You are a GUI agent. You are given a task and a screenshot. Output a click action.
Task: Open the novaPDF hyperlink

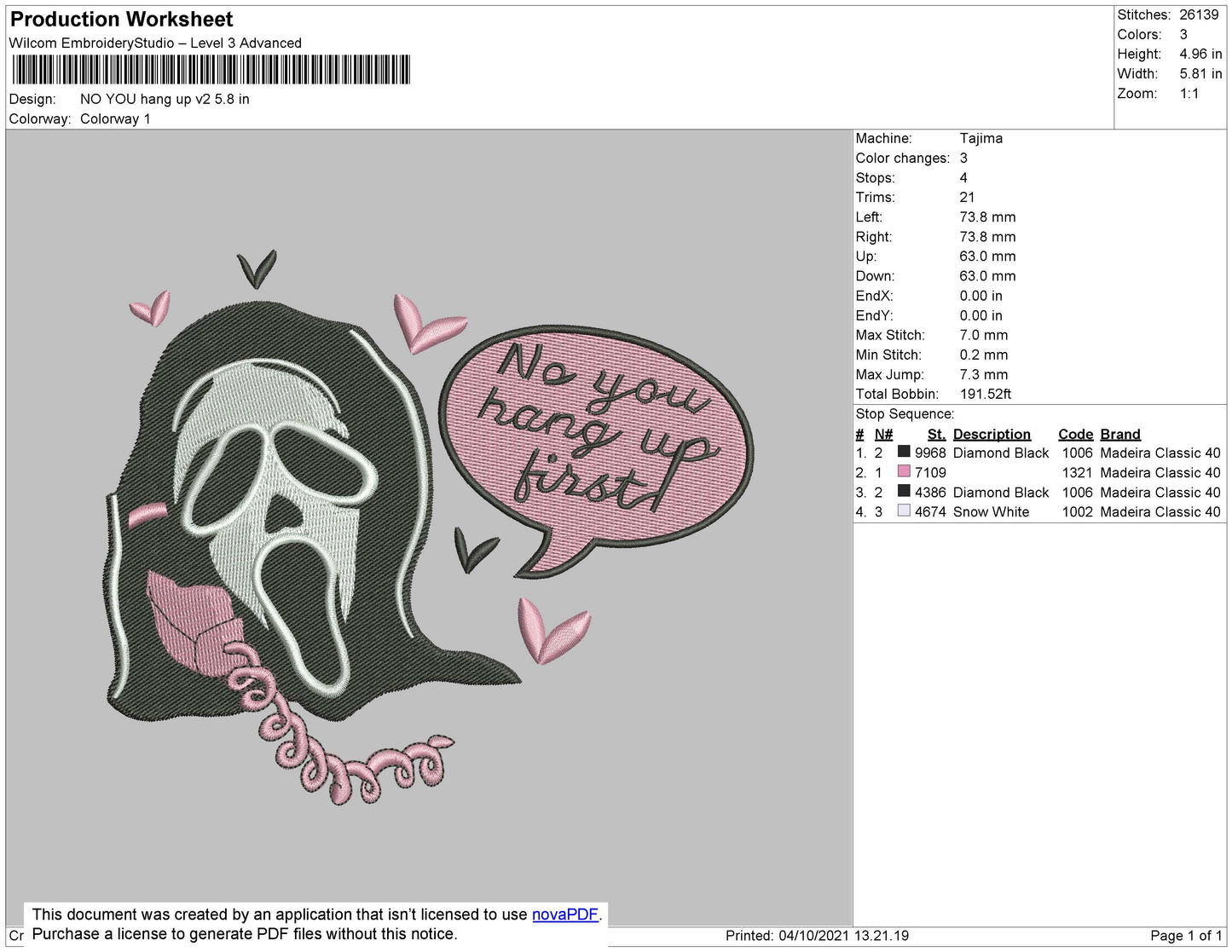[565, 914]
